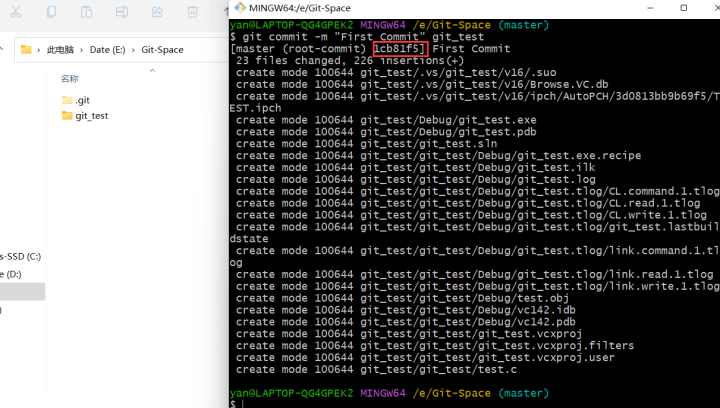Viewport: 720px width, 408px height.
Task: Click the Git Bash logo in MINGW64 title bar
Action: coord(240,8)
